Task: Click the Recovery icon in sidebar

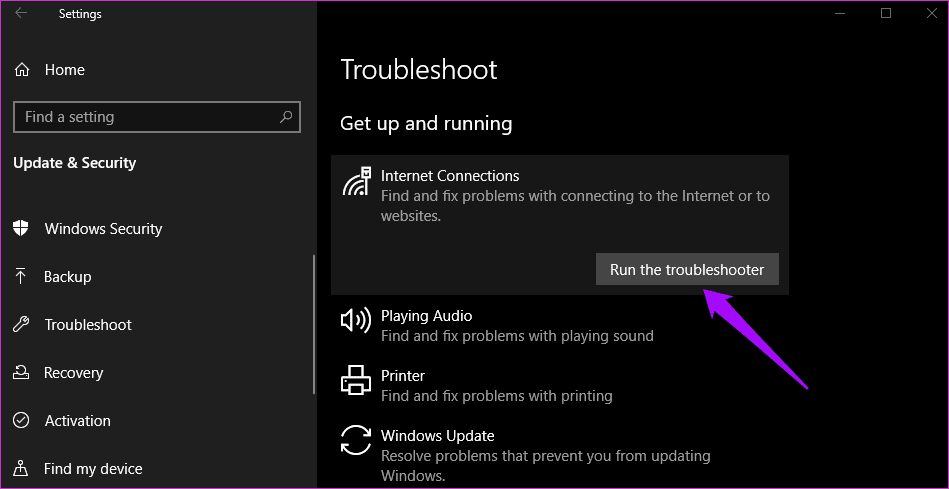Action: pos(21,372)
